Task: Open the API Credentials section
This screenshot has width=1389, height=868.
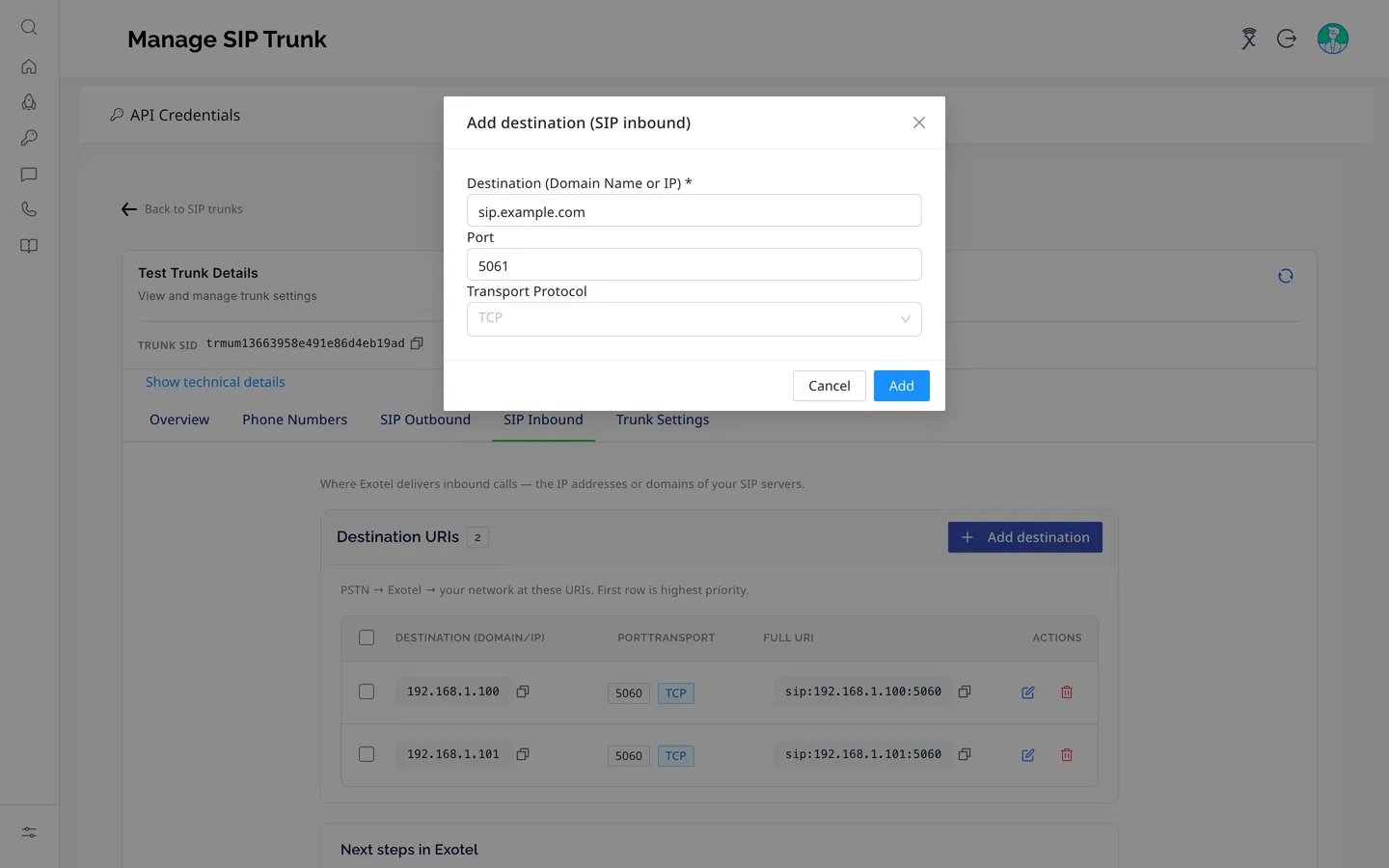Action: pos(175,115)
